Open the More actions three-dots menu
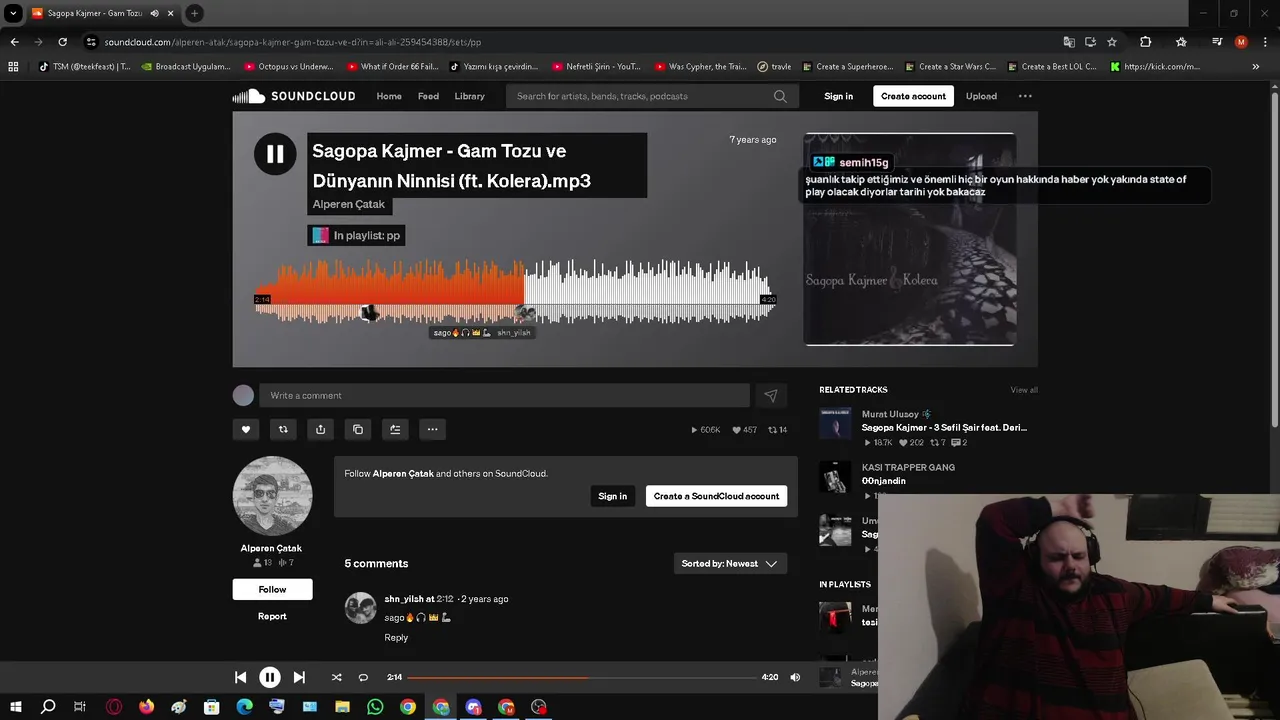This screenshot has height=720, width=1280. coord(432,429)
